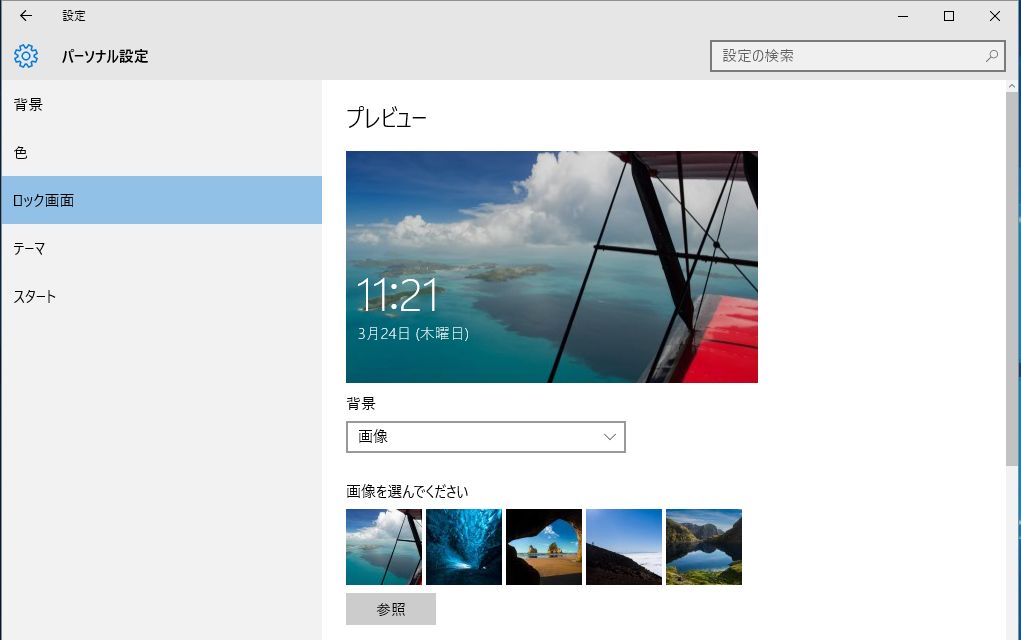
Task: Click the dropdown chevron of the 背景 combo box
Action: coord(609,437)
